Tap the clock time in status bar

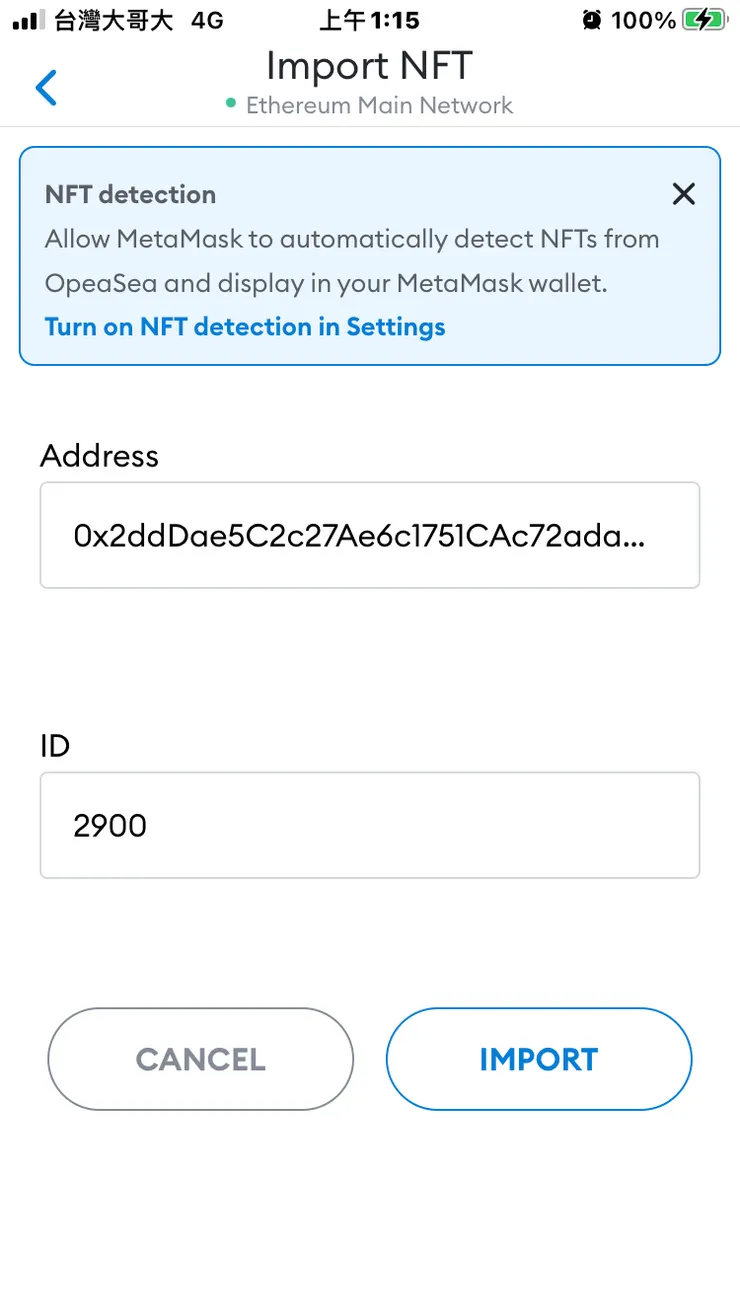(369, 20)
